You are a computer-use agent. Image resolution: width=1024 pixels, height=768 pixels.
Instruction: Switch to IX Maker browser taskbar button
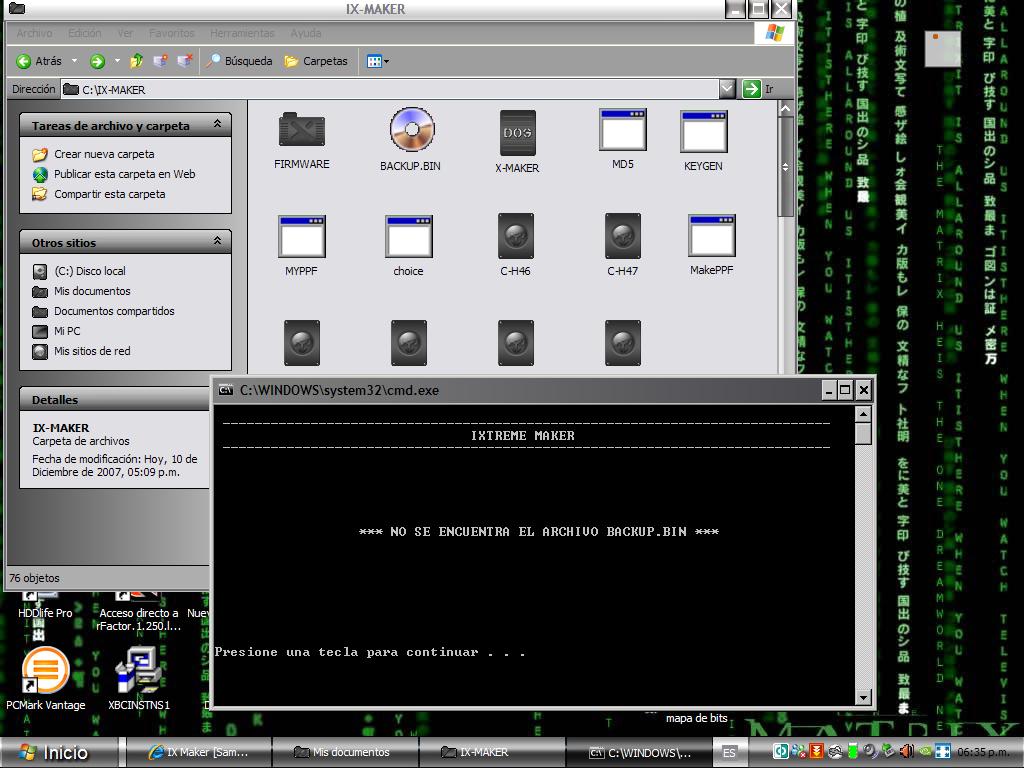[199, 752]
